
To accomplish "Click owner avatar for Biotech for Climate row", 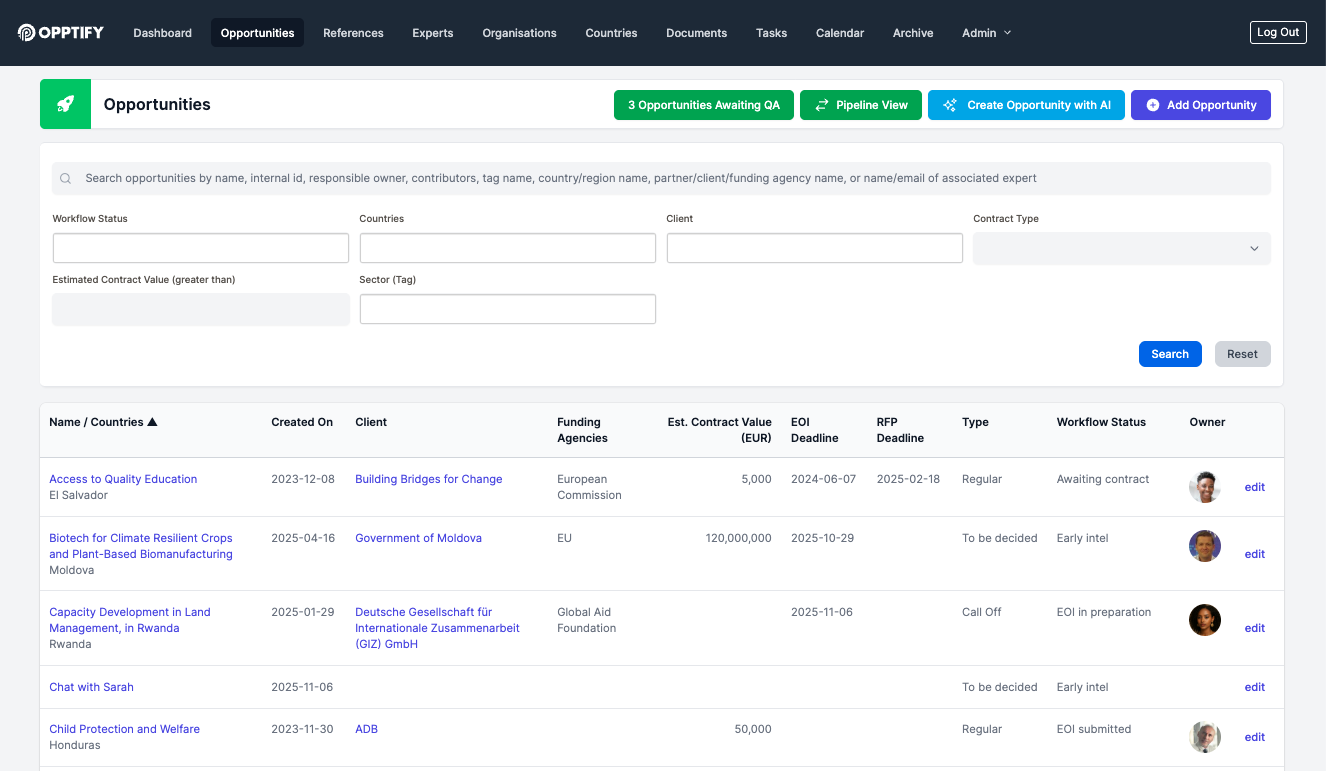I will point(1204,546).
